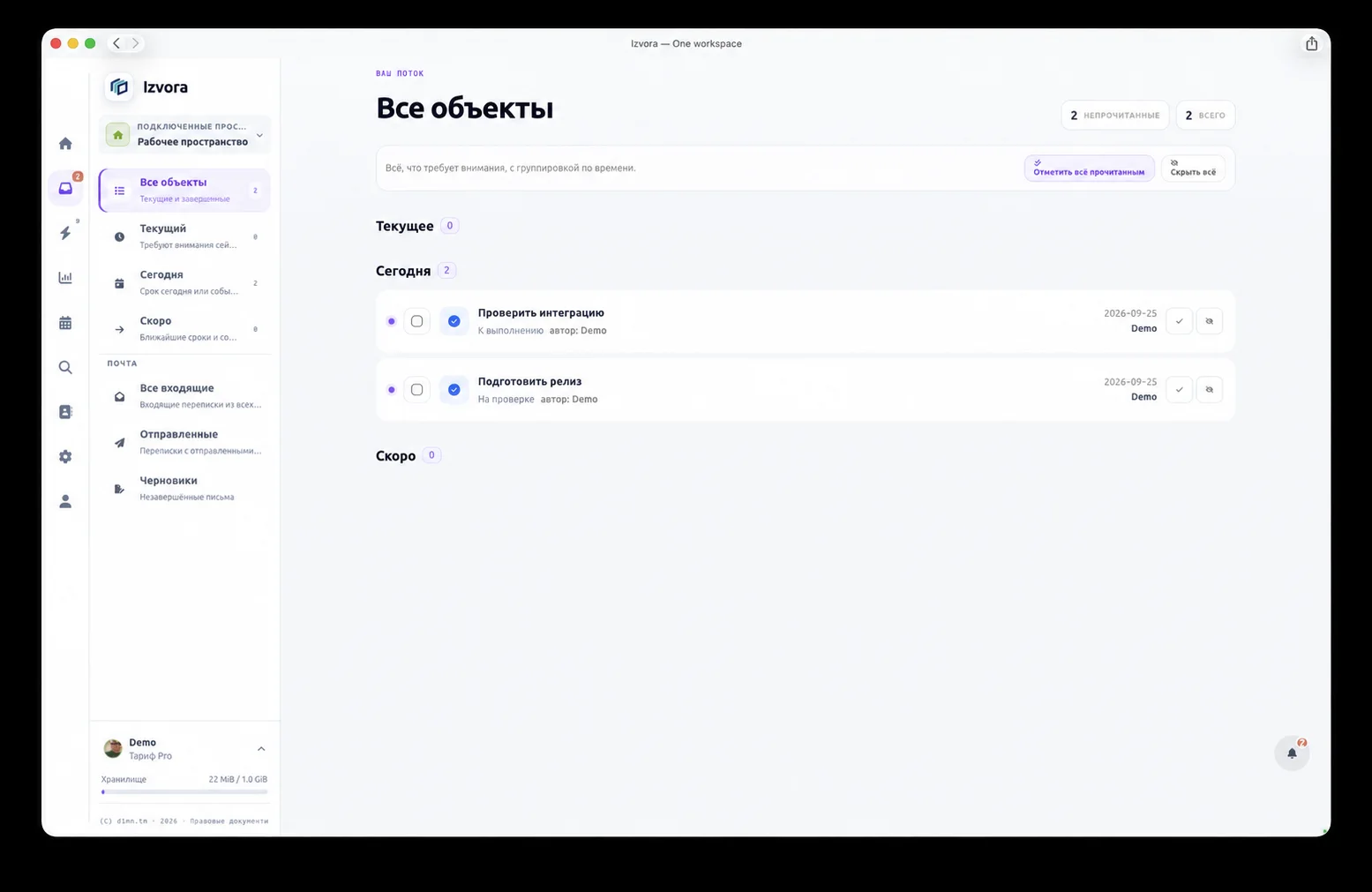Screen dimensions: 1372x892
Task: Mark 'Проверить интеграцию' as read with checkmark
Action: 1179,321
